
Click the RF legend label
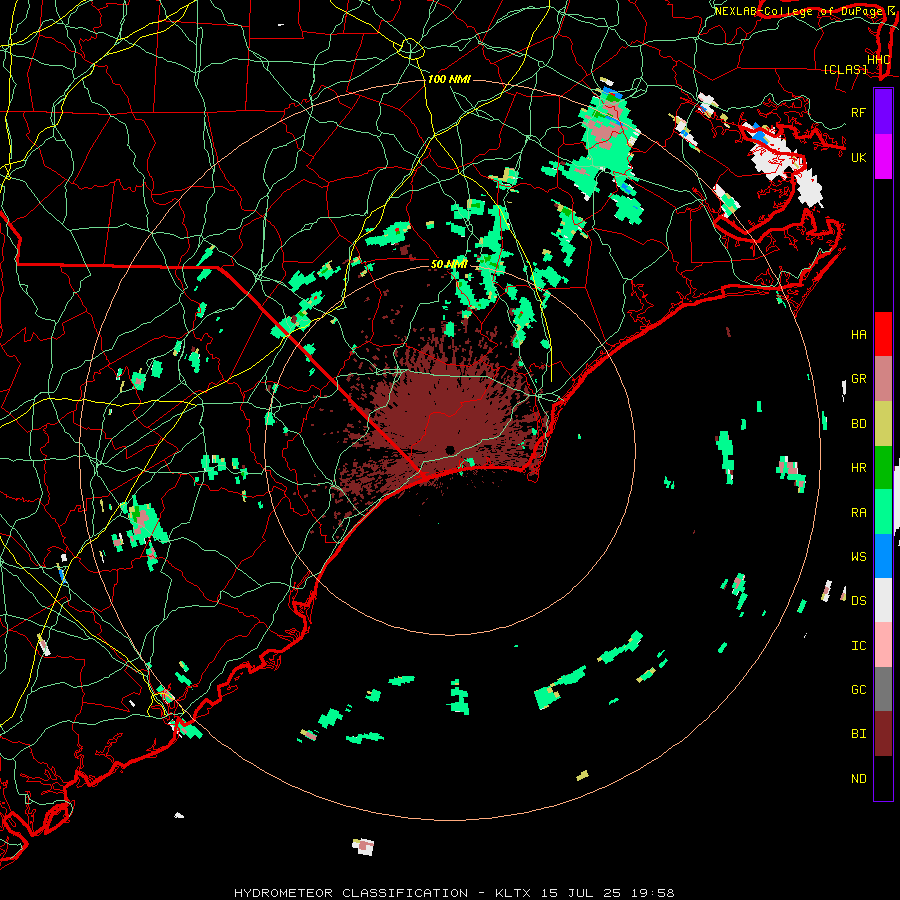(x=858, y=112)
